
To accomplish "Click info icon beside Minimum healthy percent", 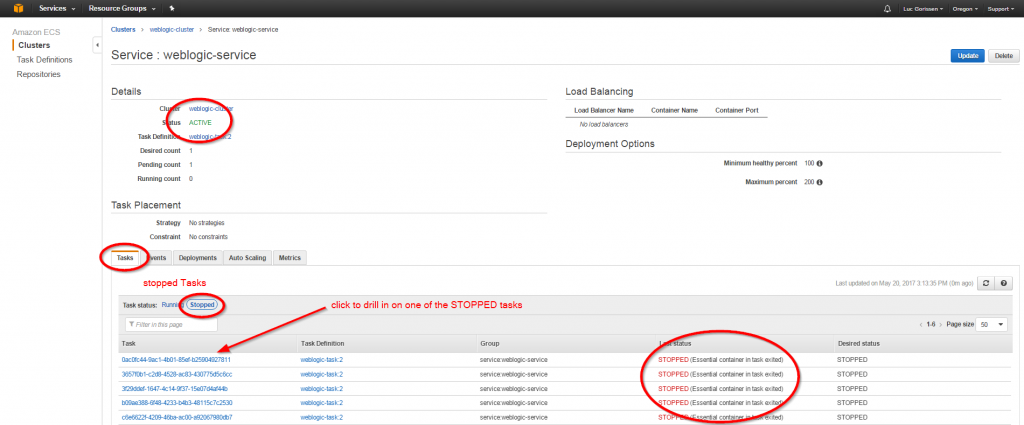I will pos(820,163).
